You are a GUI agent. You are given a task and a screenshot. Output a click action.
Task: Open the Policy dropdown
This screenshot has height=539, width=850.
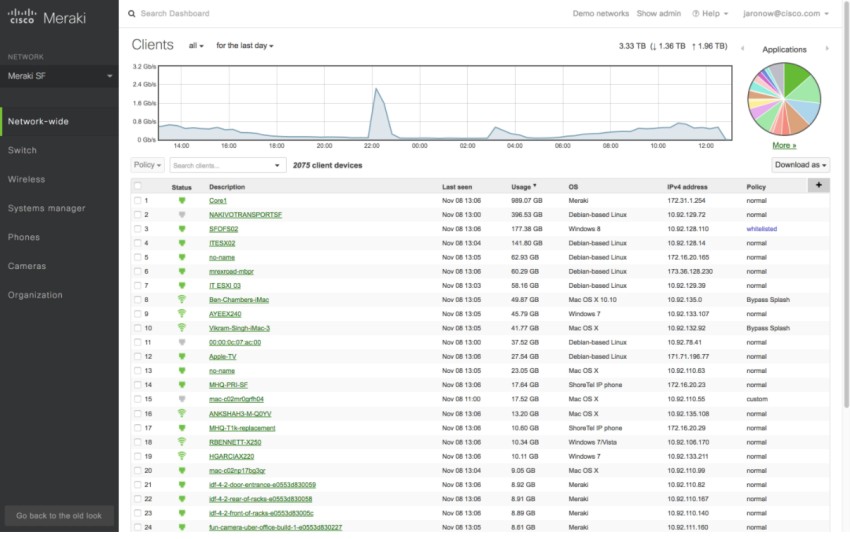(147, 165)
